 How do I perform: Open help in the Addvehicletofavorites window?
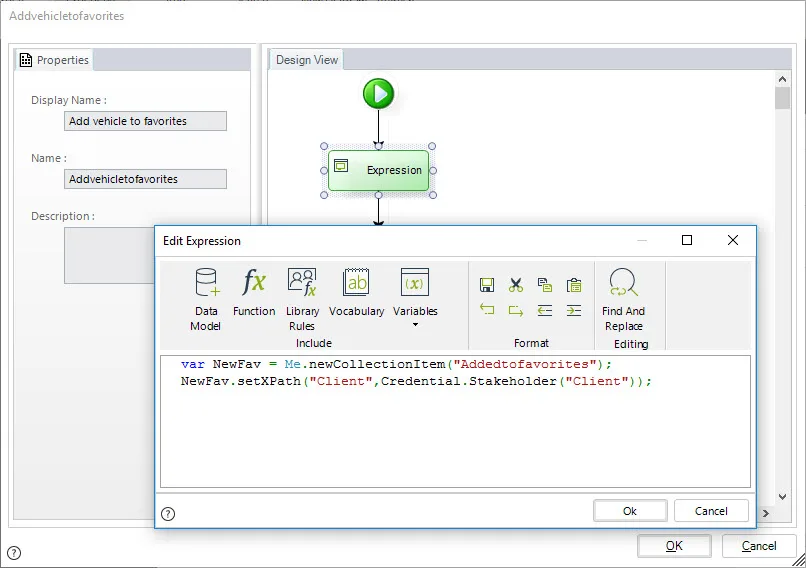pos(14,553)
